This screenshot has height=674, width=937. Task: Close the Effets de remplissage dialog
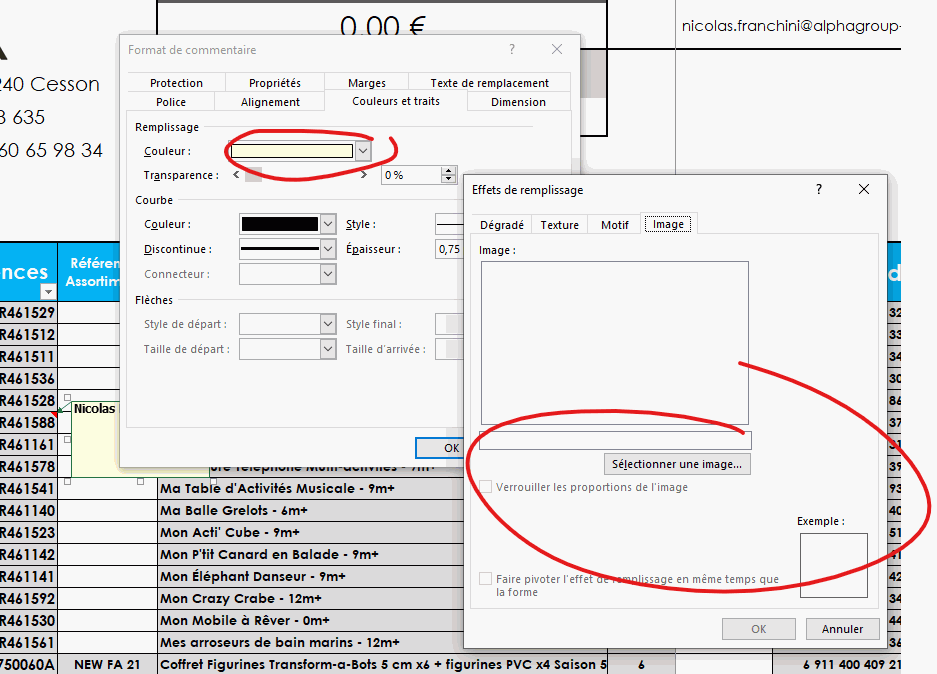[x=863, y=189]
